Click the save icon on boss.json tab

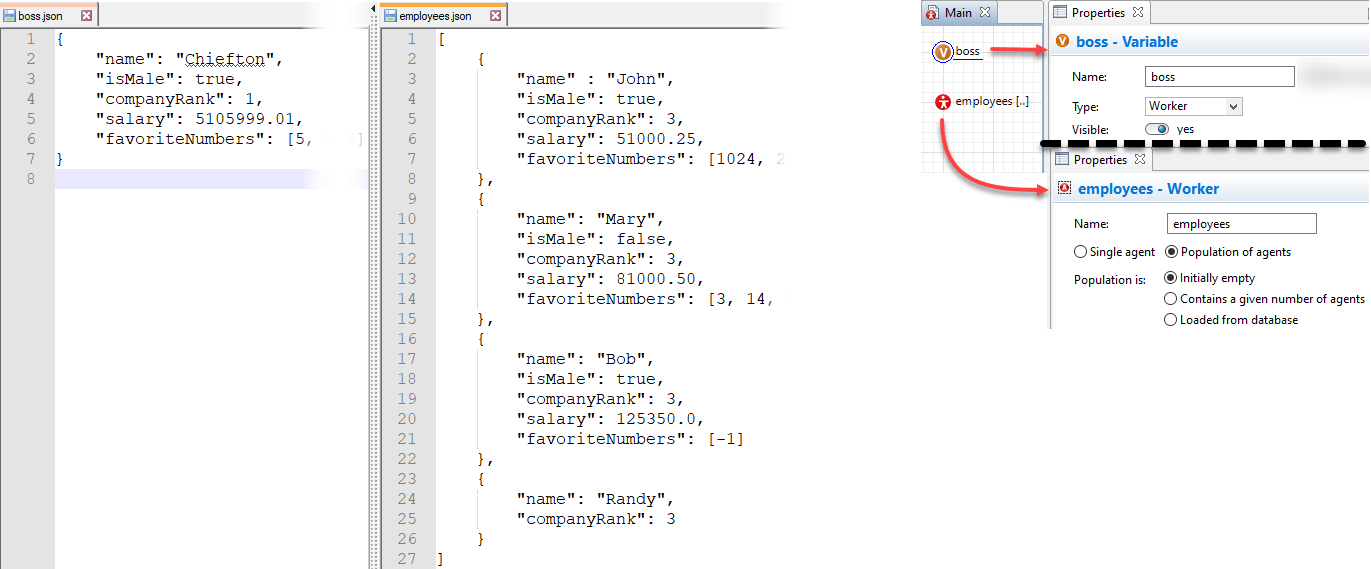10,16
